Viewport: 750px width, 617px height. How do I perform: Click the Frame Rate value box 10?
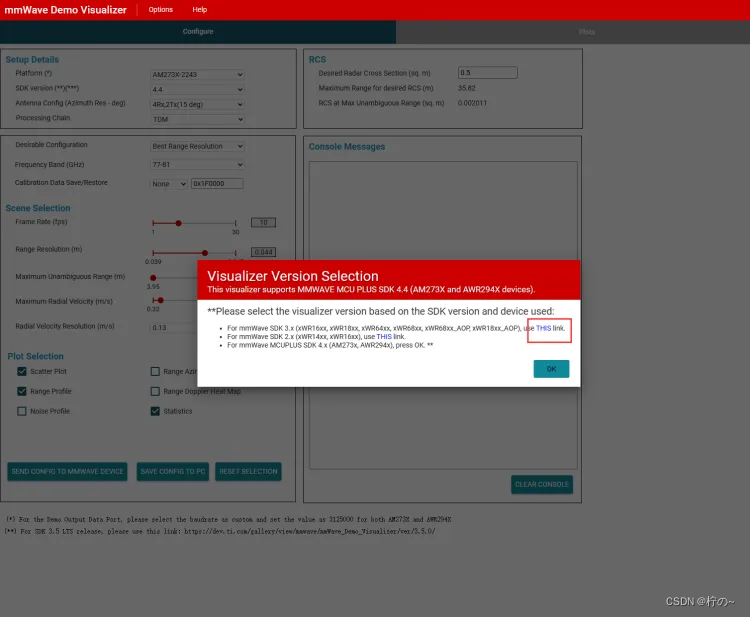click(263, 222)
